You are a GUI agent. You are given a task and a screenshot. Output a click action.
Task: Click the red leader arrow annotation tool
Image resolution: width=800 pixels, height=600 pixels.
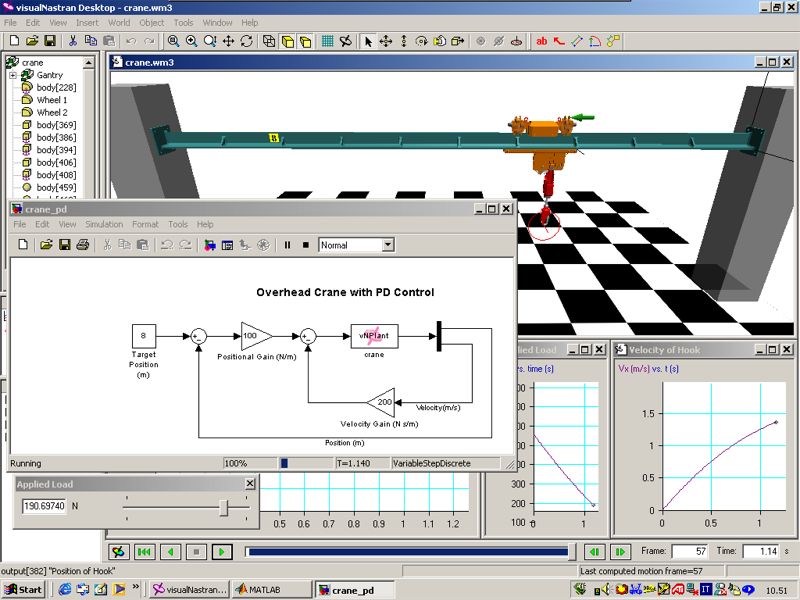tap(560, 41)
